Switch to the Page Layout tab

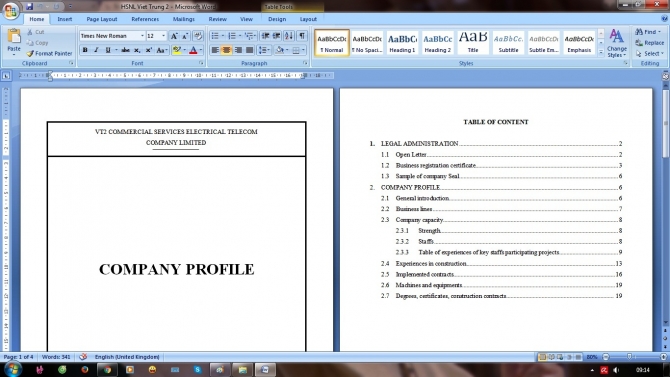click(102, 19)
